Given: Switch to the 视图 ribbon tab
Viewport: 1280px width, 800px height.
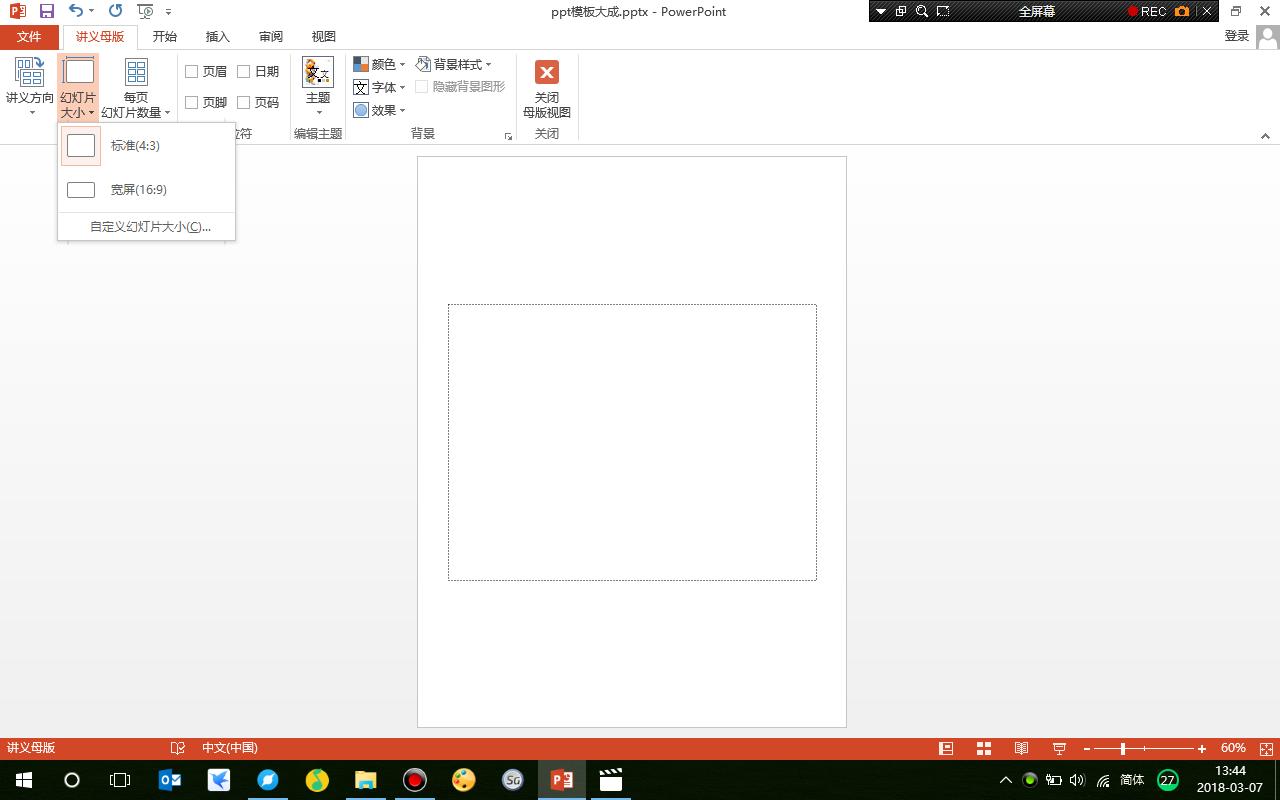Looking at the screenshot, I should (323, 36).
